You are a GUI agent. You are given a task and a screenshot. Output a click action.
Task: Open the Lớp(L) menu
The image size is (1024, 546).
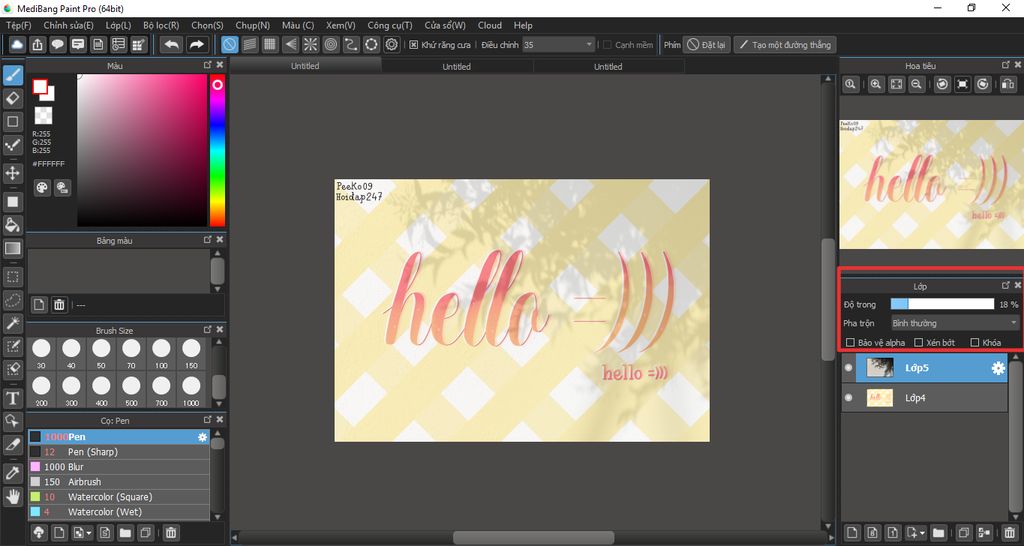pos(118,25)
